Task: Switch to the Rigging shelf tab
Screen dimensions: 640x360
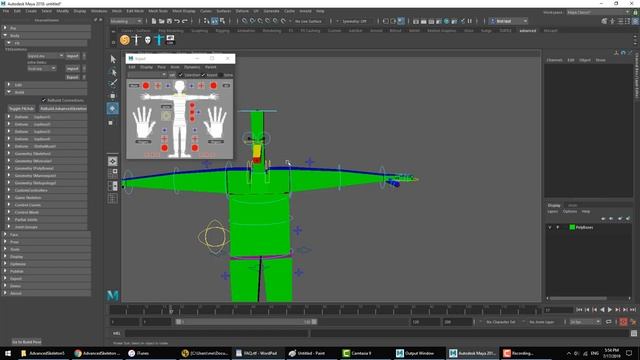Action: pos(222,31)
